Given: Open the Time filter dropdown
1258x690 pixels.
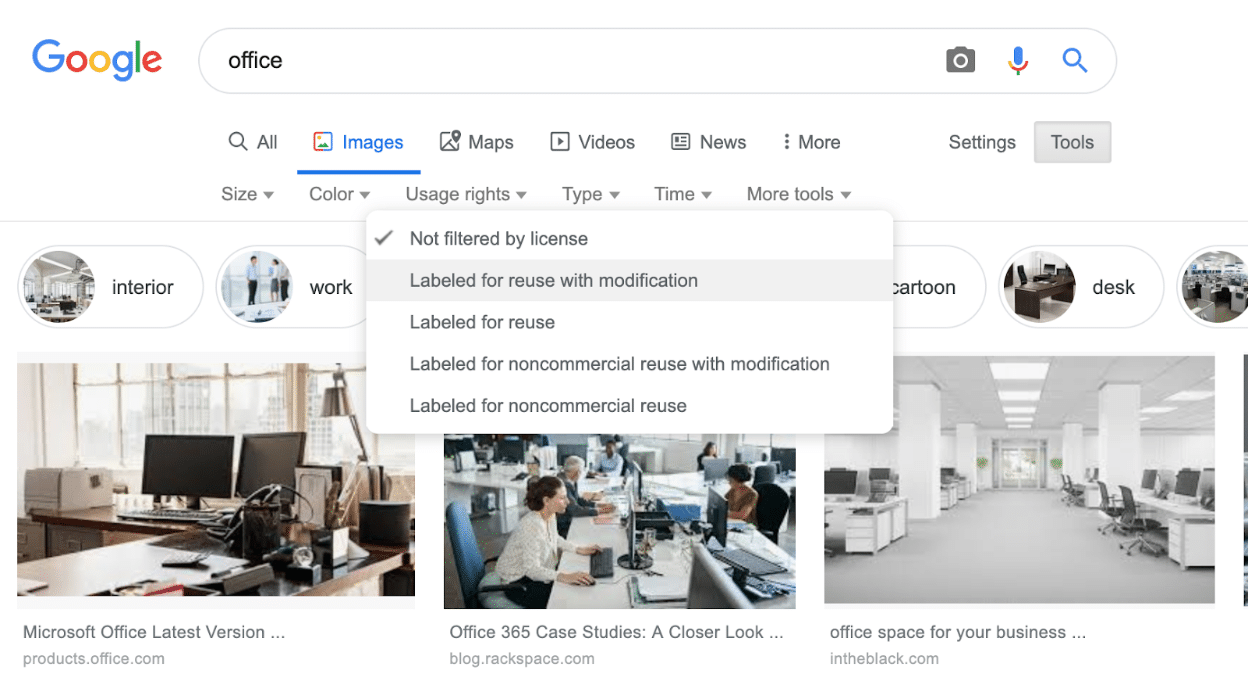Looking at the screenshot, I should pyautogui.click(x=682, y=194).
